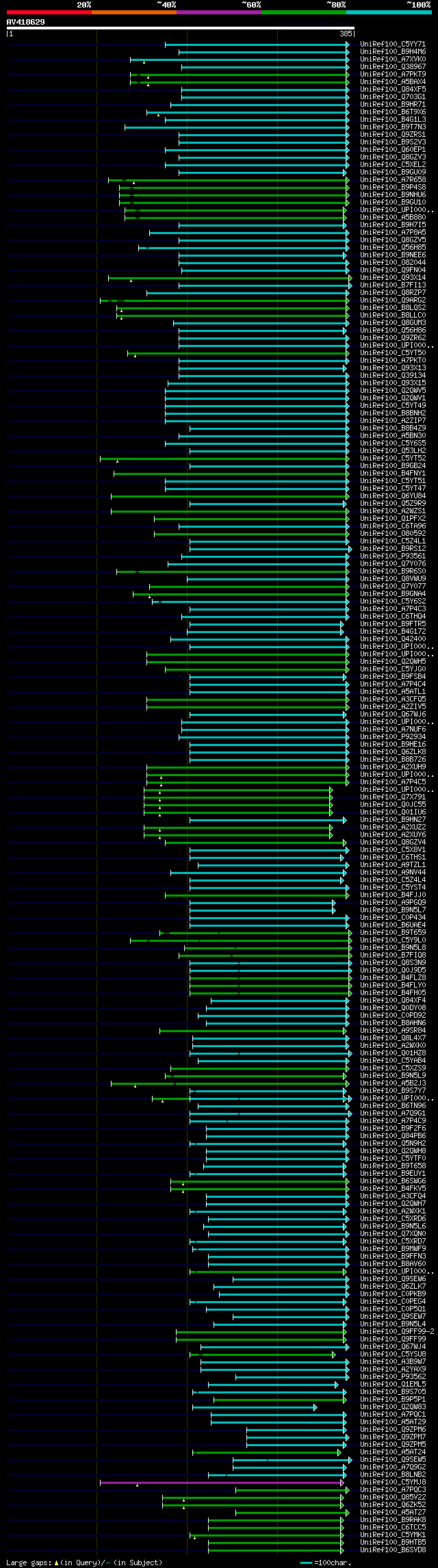Image resolution: width=438 pixels, height=1568 pixels.
Task: Select the UniRef100_Q85V22 label
Action: pos(393,1497)
